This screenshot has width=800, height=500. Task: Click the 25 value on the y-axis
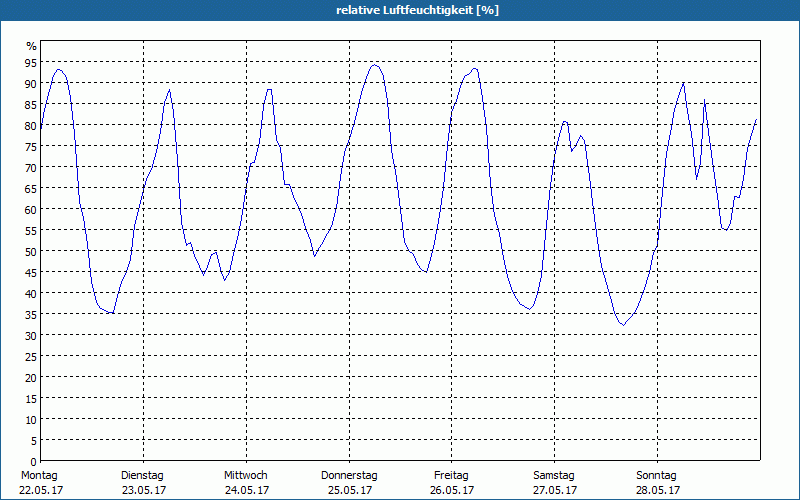30,356
